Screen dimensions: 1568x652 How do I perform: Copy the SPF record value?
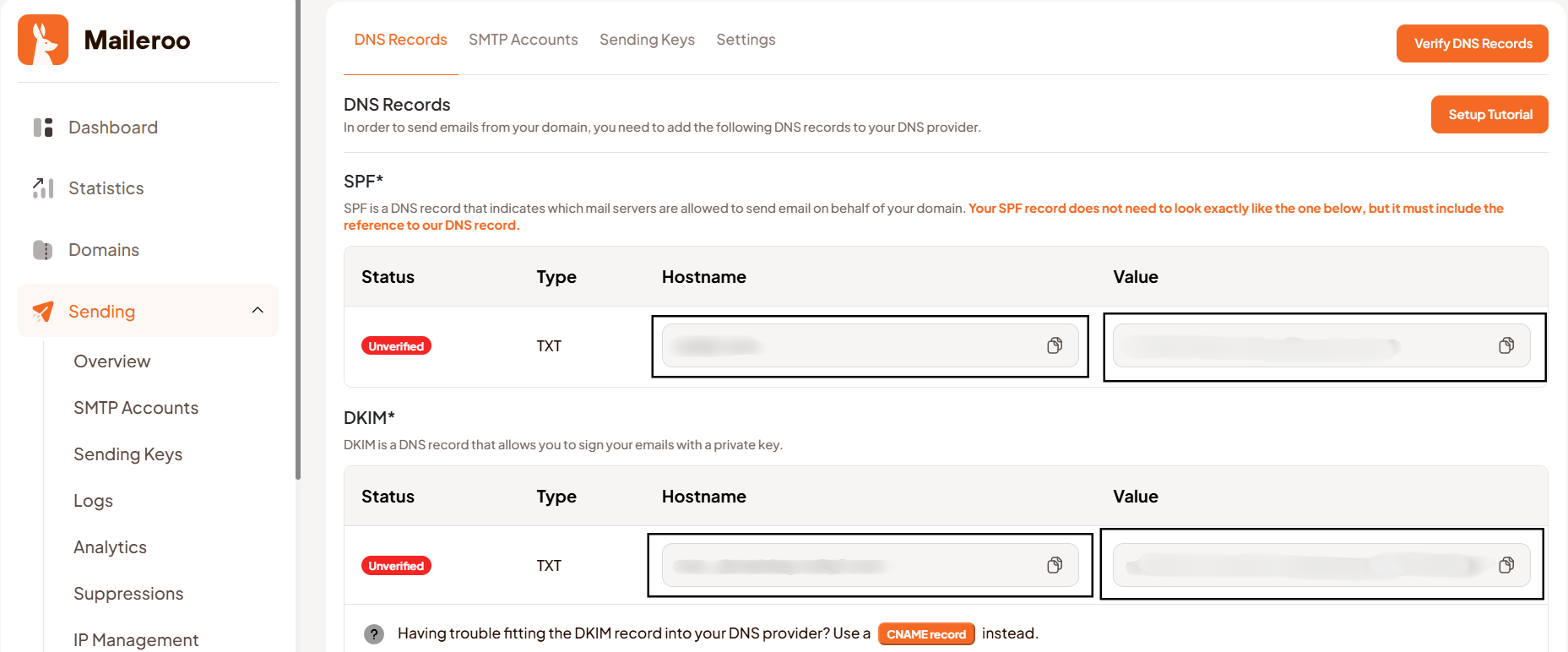tap(1506, 345)
